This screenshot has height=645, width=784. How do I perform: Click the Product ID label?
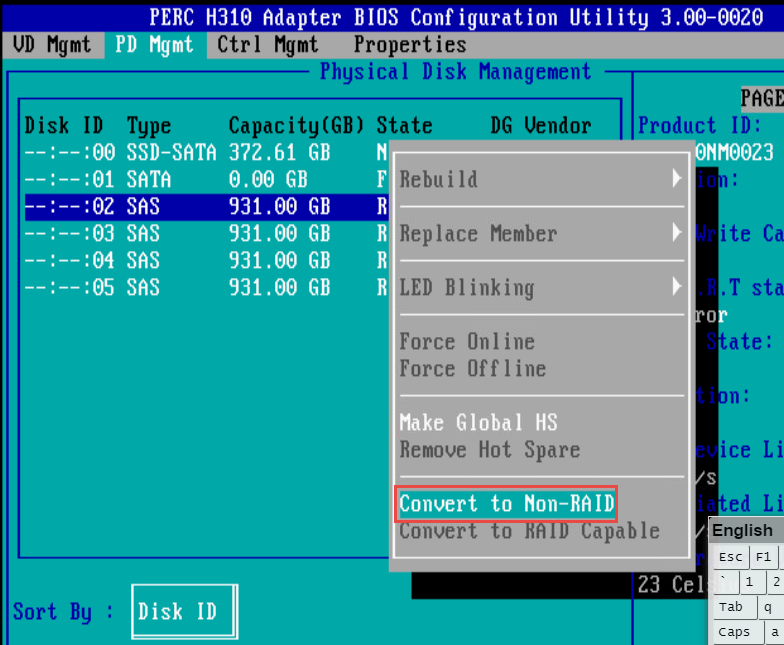coord(700,126)
